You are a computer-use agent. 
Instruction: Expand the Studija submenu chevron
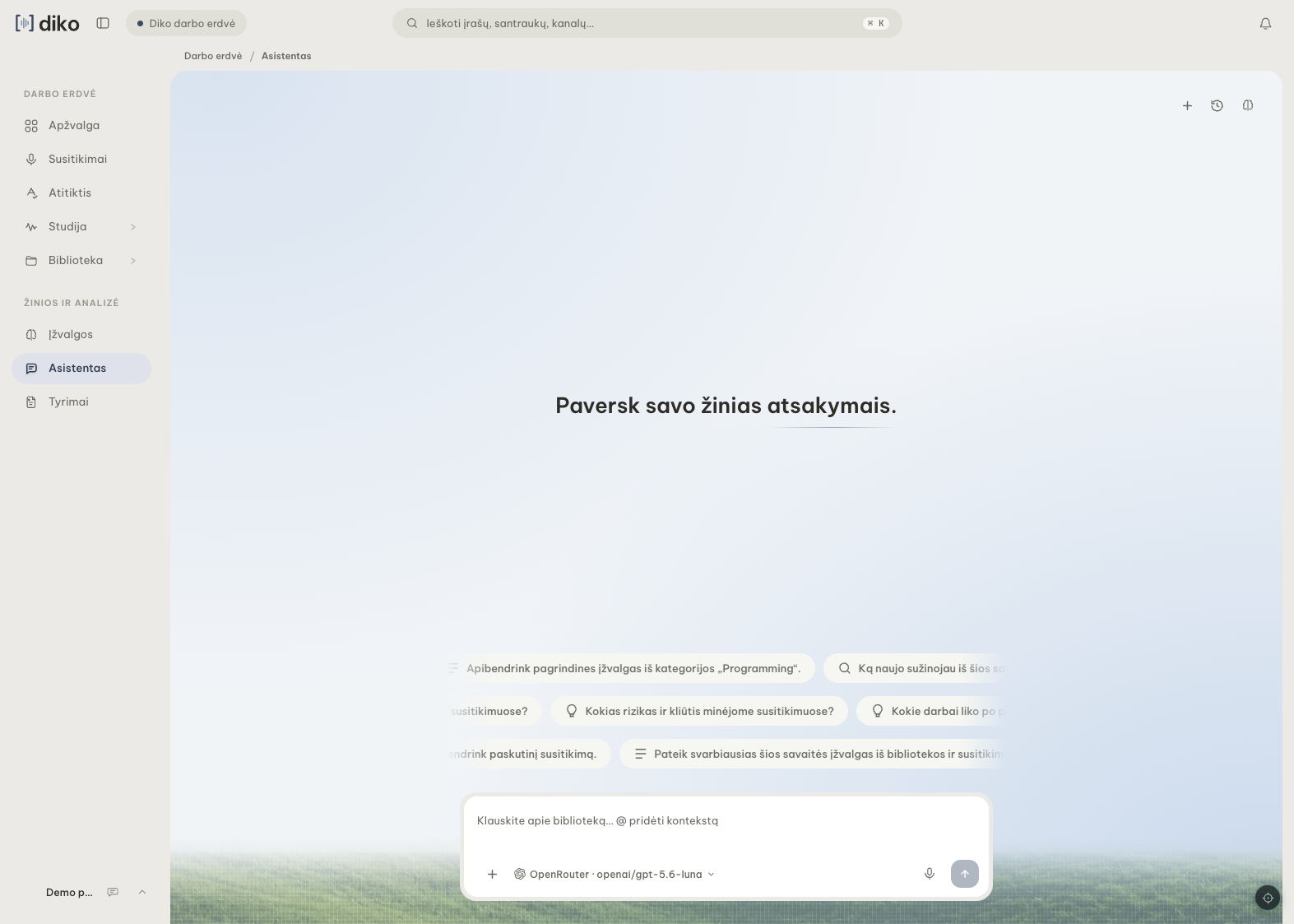pos(133,227)
